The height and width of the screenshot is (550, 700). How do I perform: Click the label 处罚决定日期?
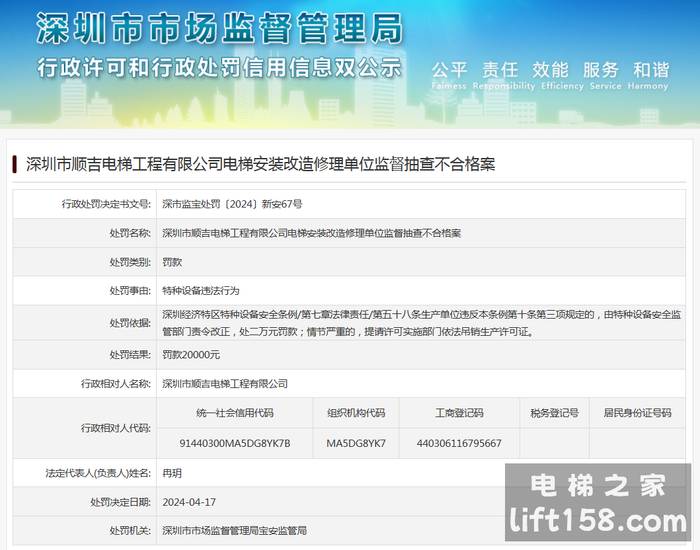[x=121, y=502]
